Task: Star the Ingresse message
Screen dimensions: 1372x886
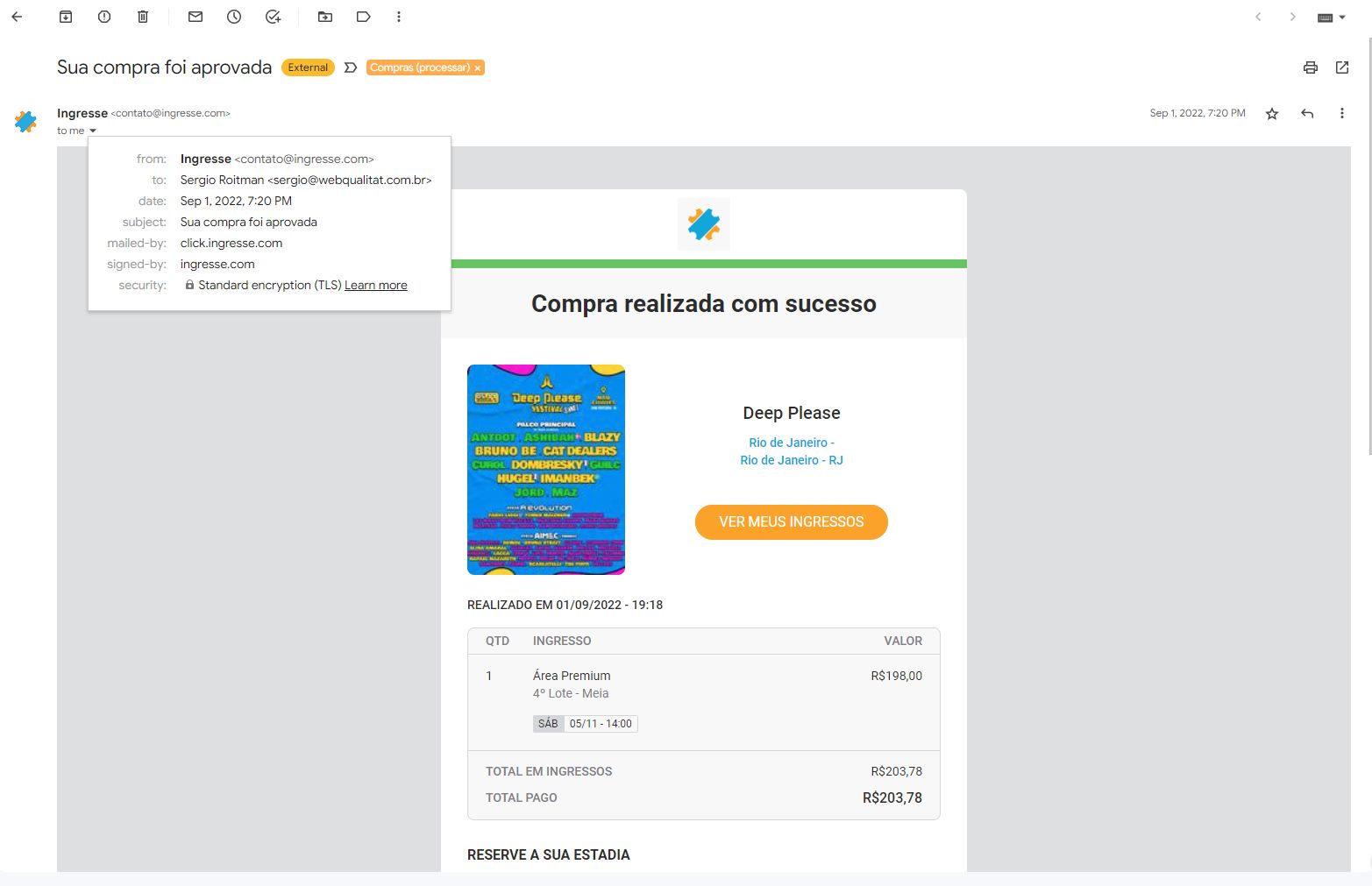Action: click(x=1272, y=113)
